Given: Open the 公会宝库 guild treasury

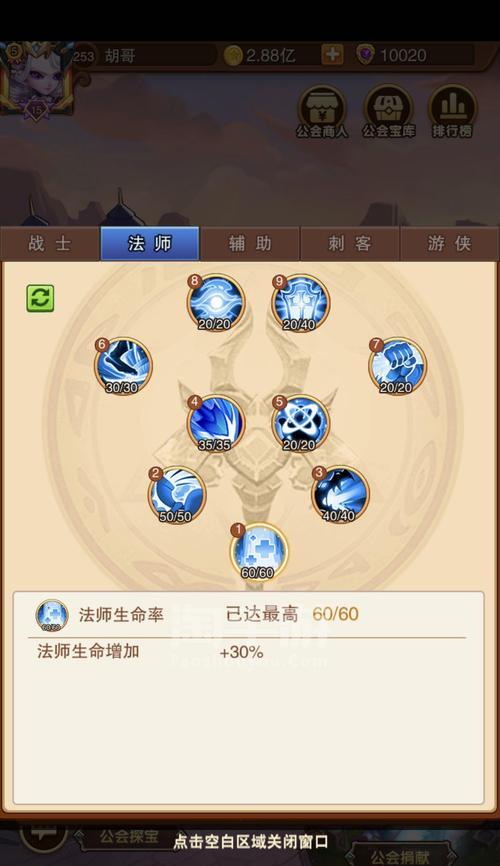Looking at the screenshot, I should click(388, 112).
